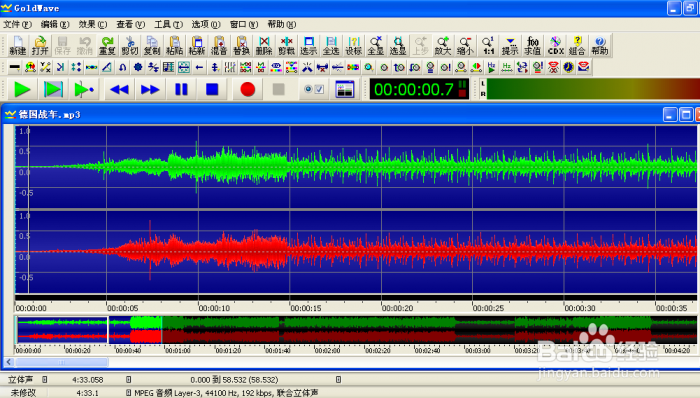Click the green left channel waveform
Image resolution: width=700 pixels, height=398 pixels.
pyautogui.click(x=356, y=167)
